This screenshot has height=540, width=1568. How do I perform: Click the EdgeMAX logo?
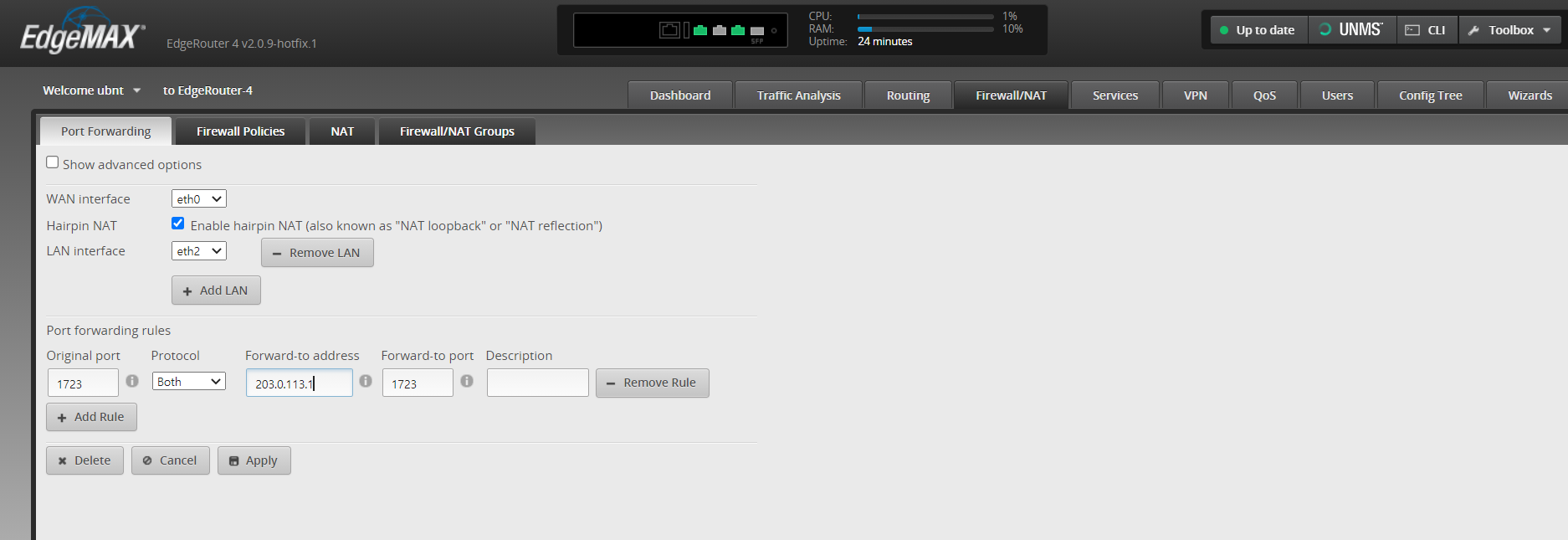point(82,33)
